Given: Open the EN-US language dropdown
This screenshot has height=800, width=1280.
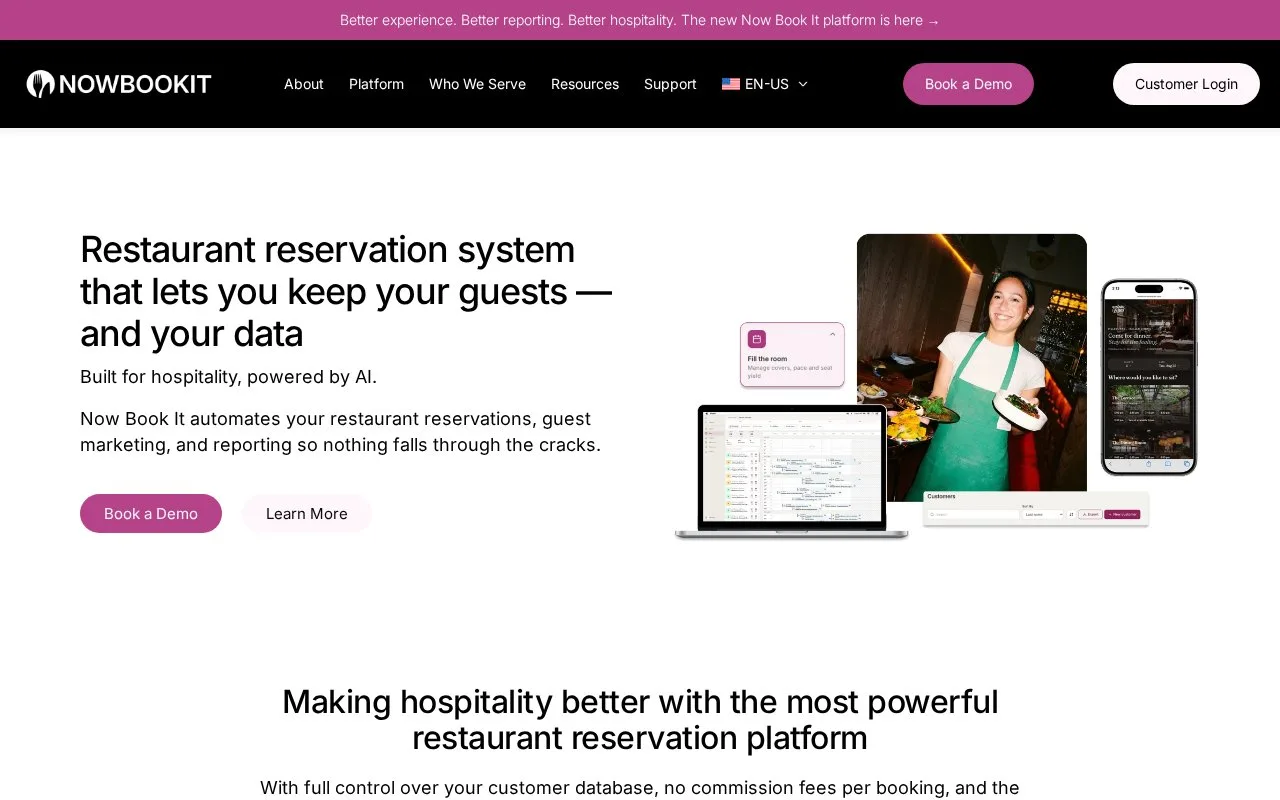Looking at the screenshot, I should (x=765, y=84).
